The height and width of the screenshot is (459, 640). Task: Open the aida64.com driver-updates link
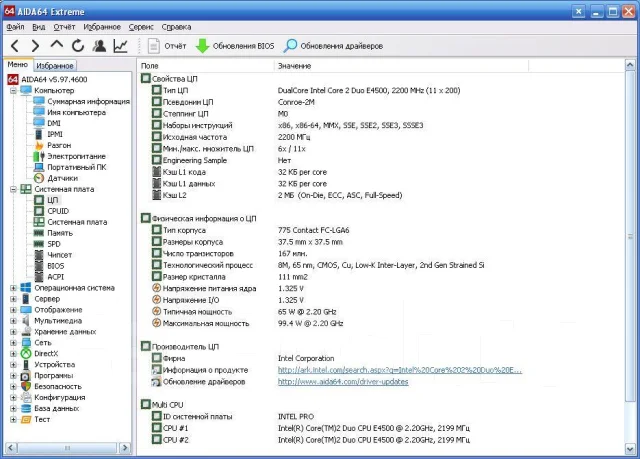pyautogui.click(x=343, y=382)
